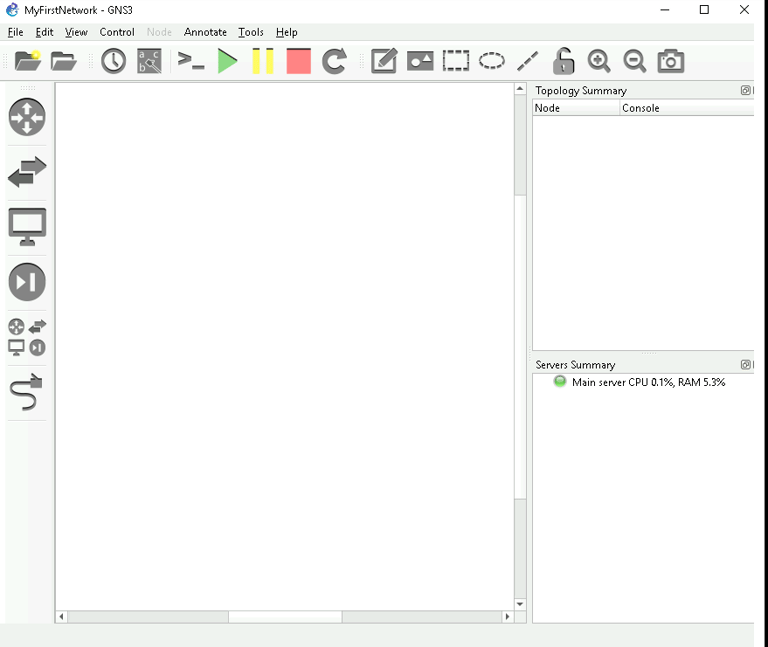Reload all nodes icon

[x=335, y=61]
